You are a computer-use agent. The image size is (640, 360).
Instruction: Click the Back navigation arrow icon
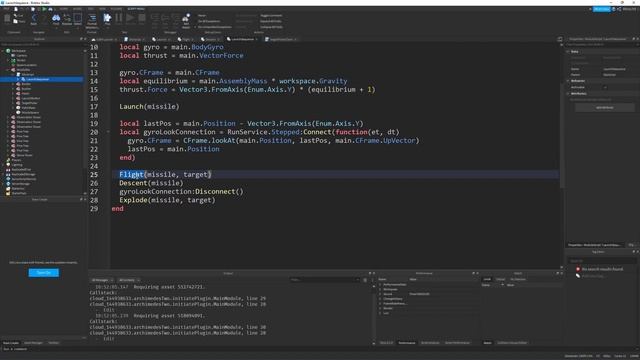(x=34, y=18)
